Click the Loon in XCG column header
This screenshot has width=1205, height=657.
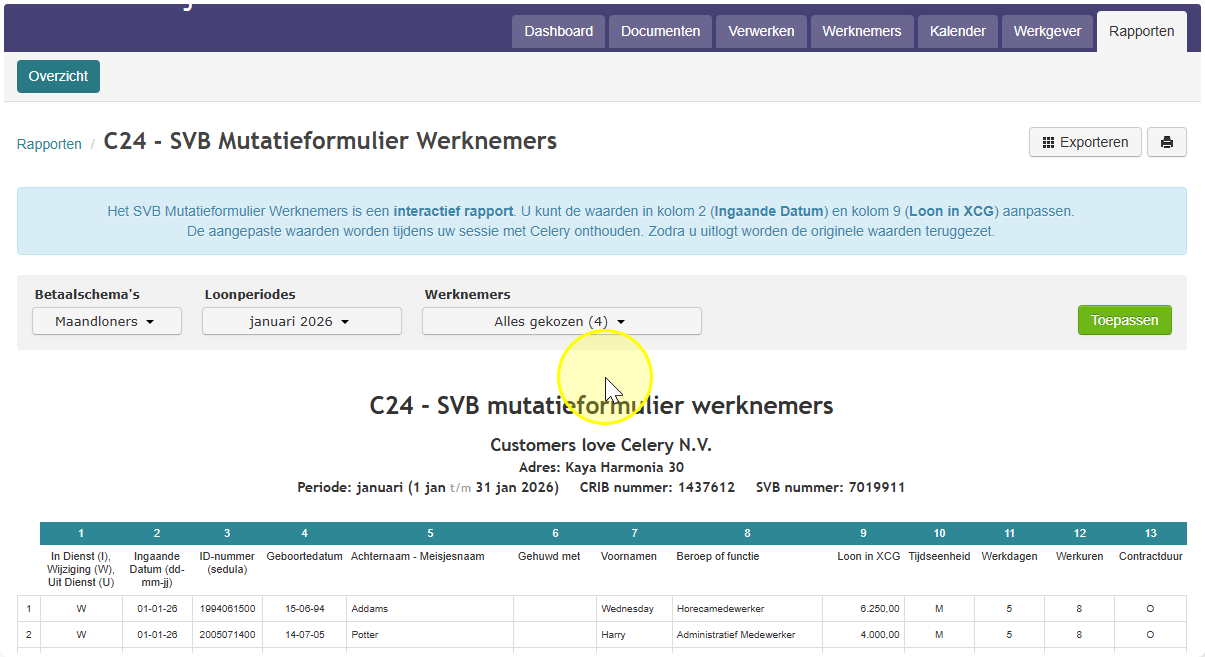click(x=868, y=556)
